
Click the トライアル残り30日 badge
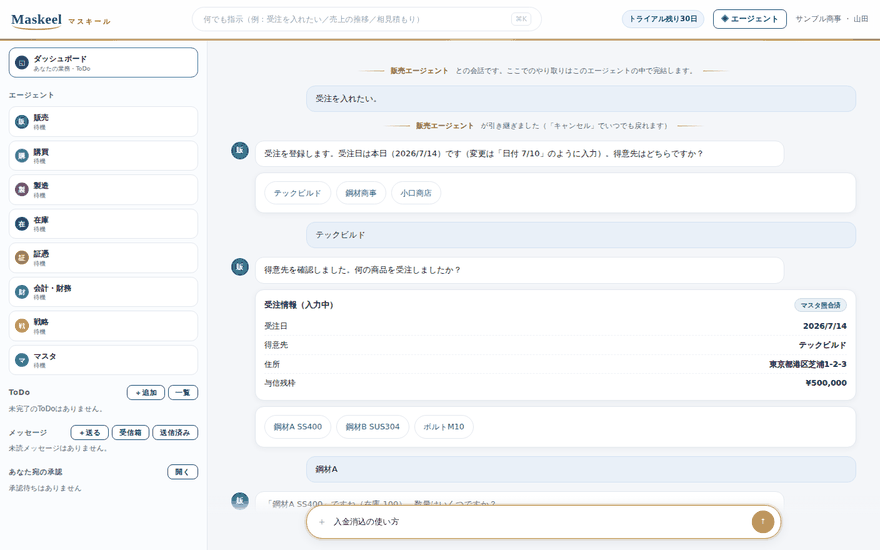pyautogui.click(x=663, y=19)
